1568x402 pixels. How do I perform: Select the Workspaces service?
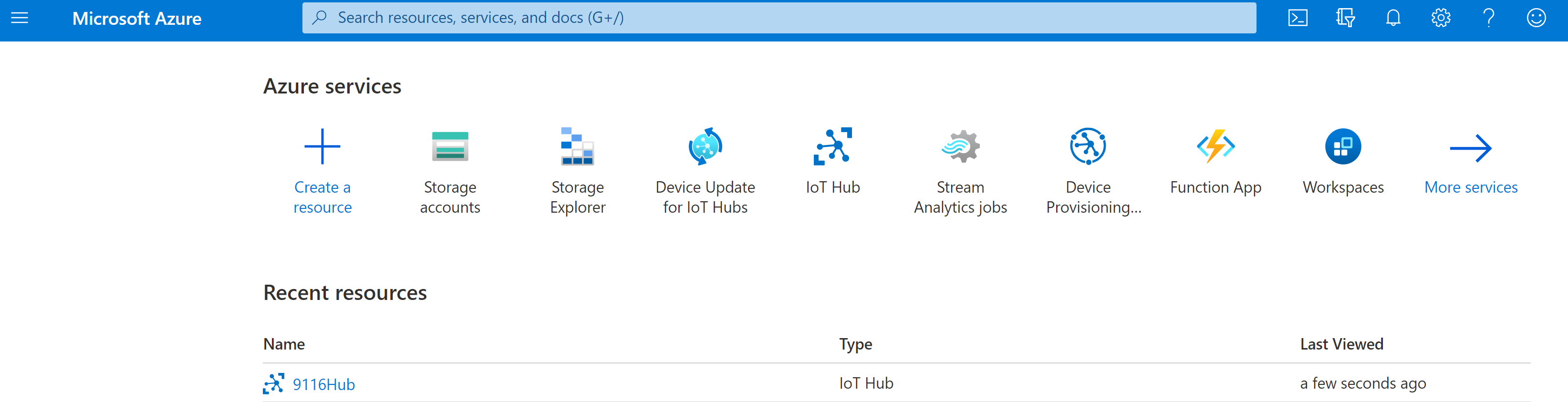[1343, 164]
